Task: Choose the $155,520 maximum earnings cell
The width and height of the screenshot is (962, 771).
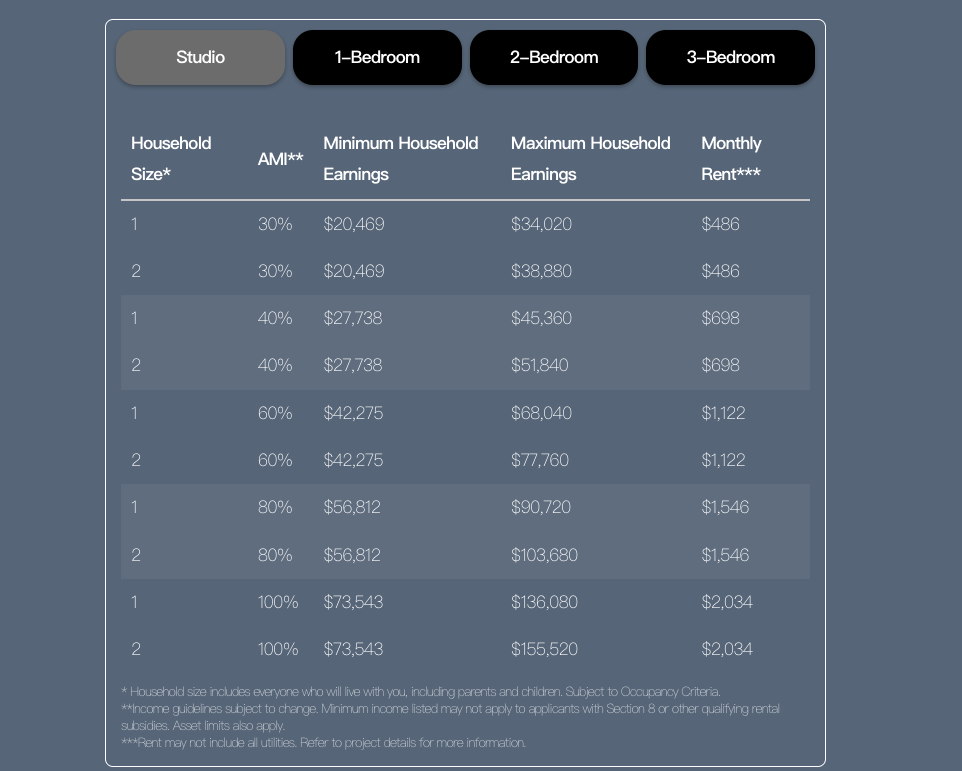Action: 544,649
